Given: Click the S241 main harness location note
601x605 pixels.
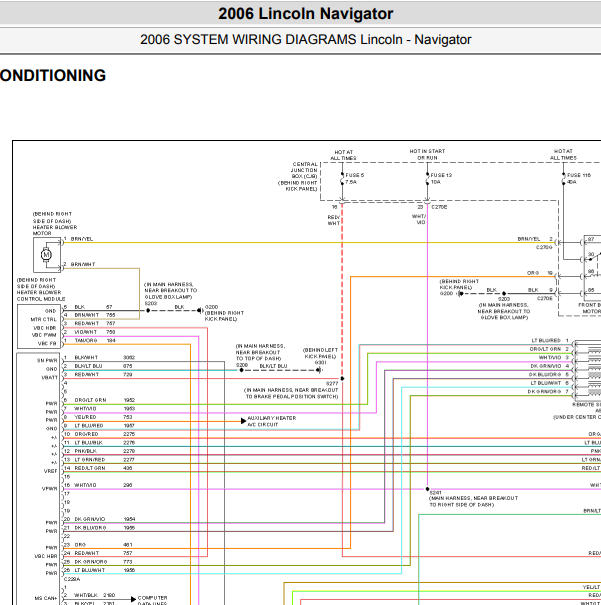Looking at the screenshot, I should point(473,501).
